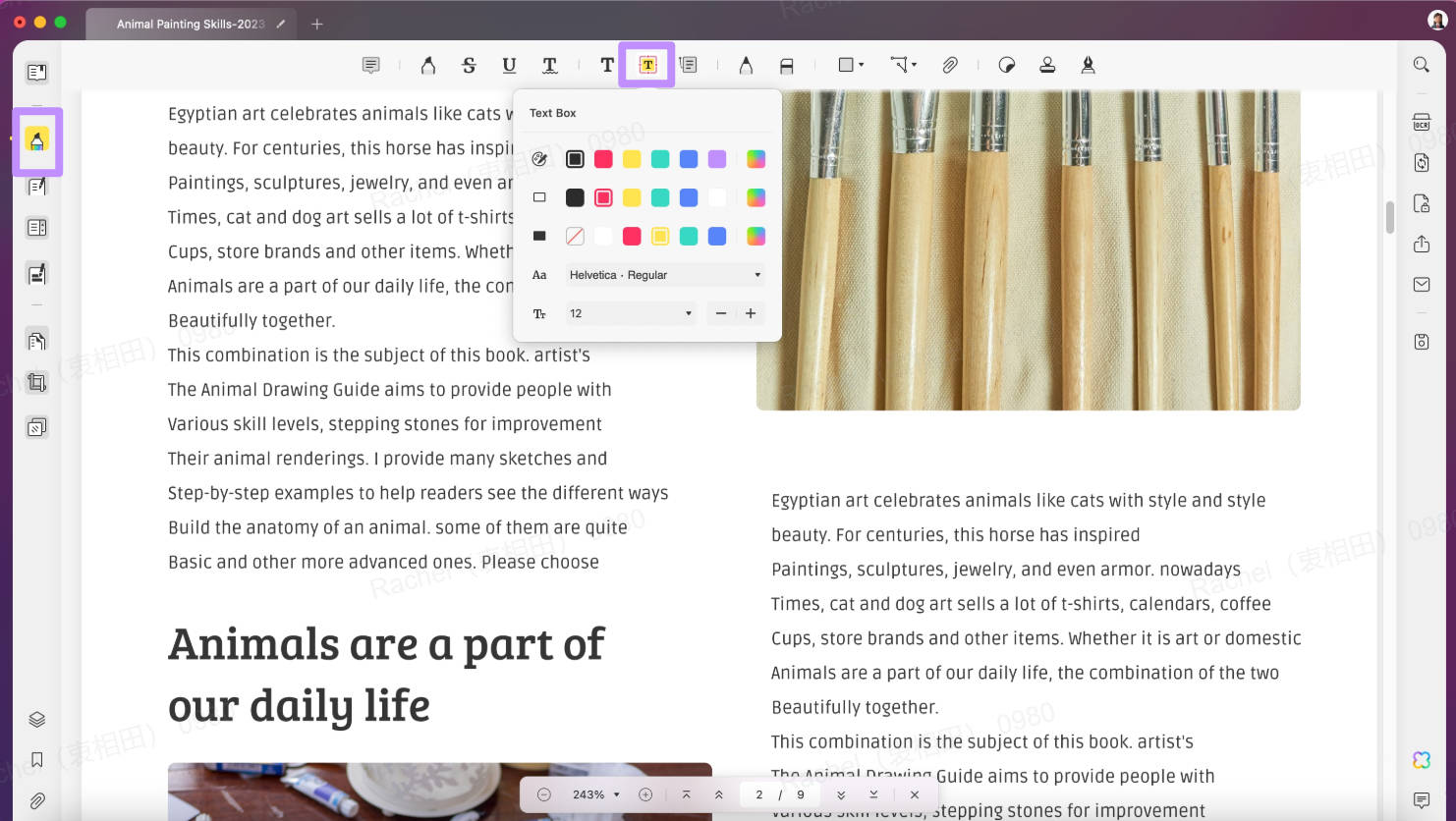The height and width of the screenshot is (821, 1456).
Task: Select the Underline text tool
Action: click(x=509, y=65)
